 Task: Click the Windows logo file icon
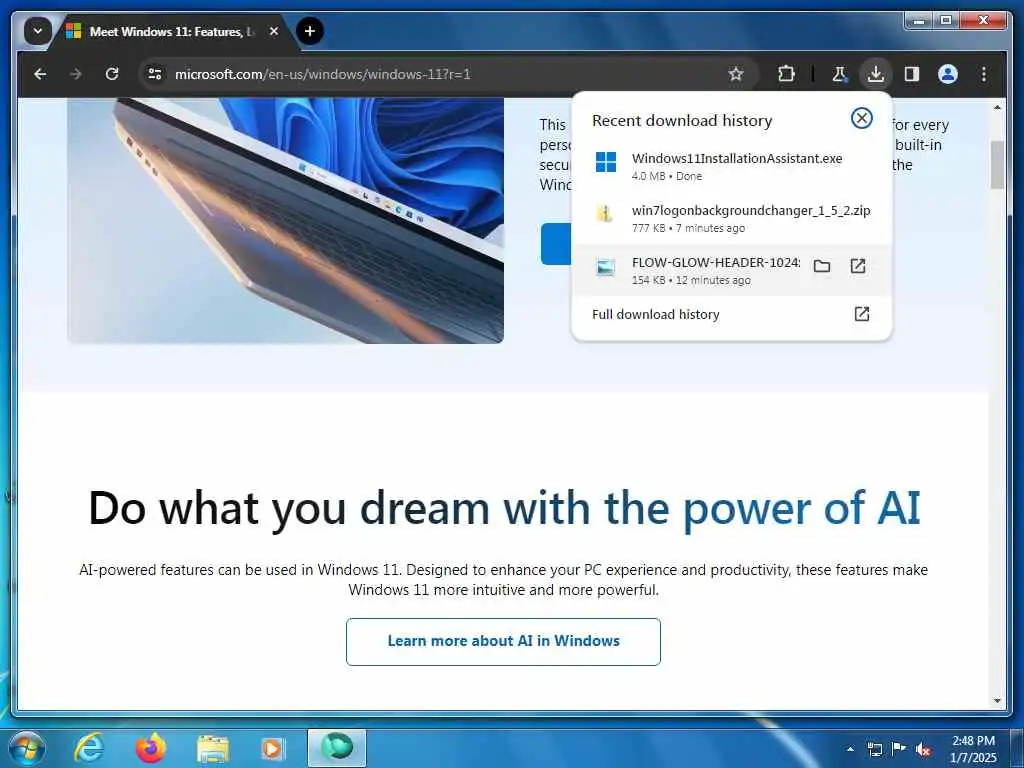606,162
